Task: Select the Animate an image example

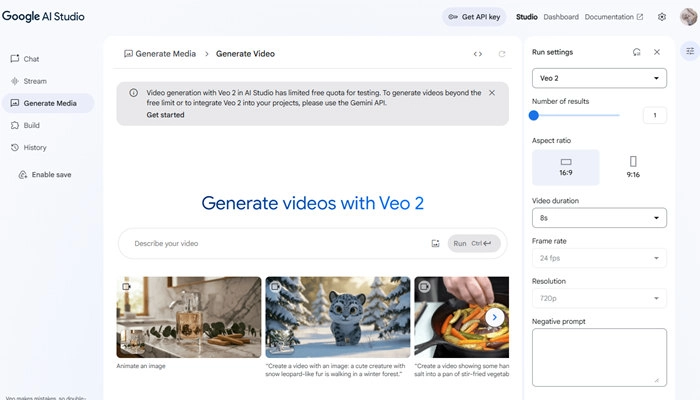Action: coord(189,317)
